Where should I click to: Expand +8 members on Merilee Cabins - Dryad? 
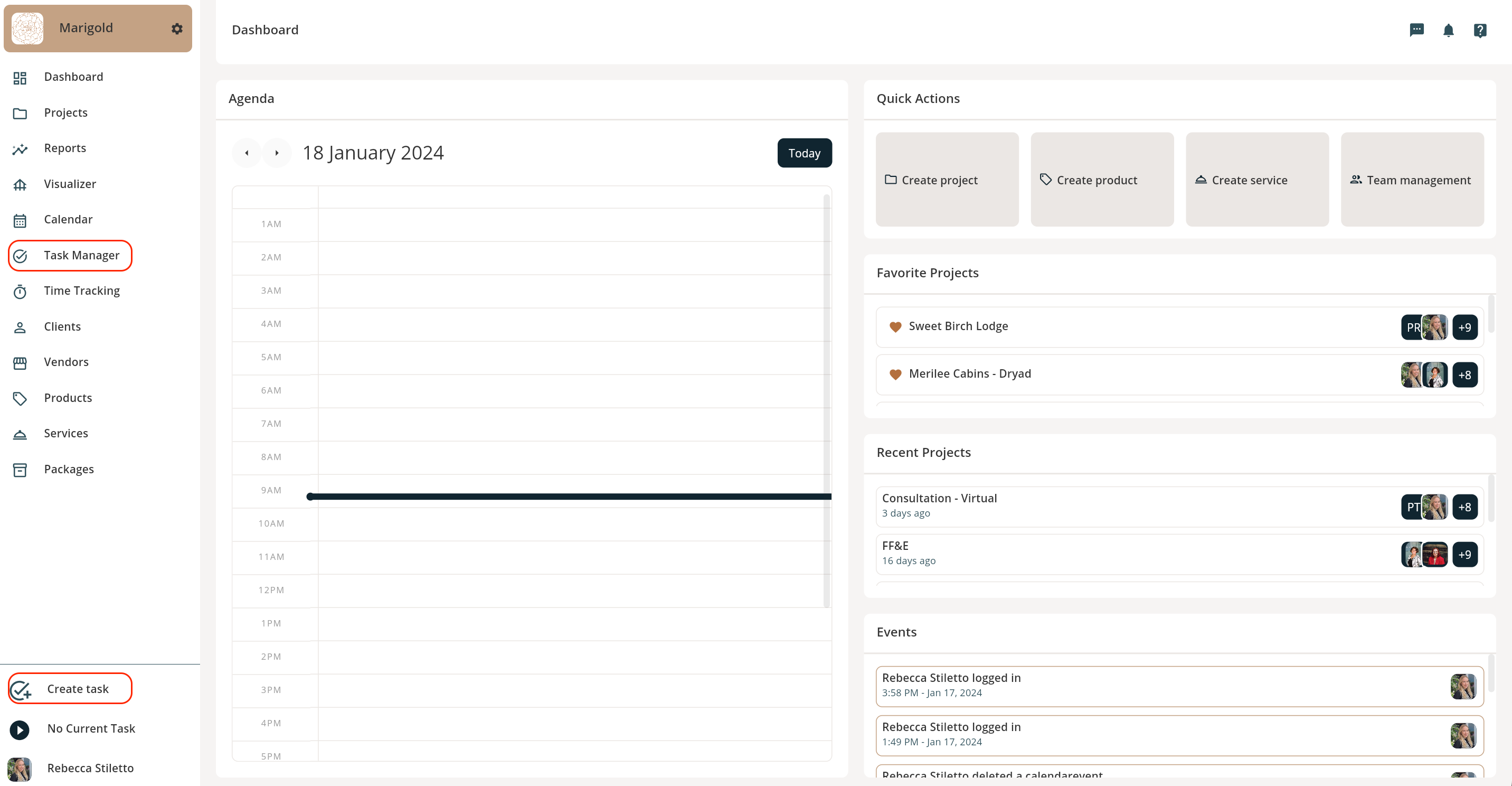1464,375
